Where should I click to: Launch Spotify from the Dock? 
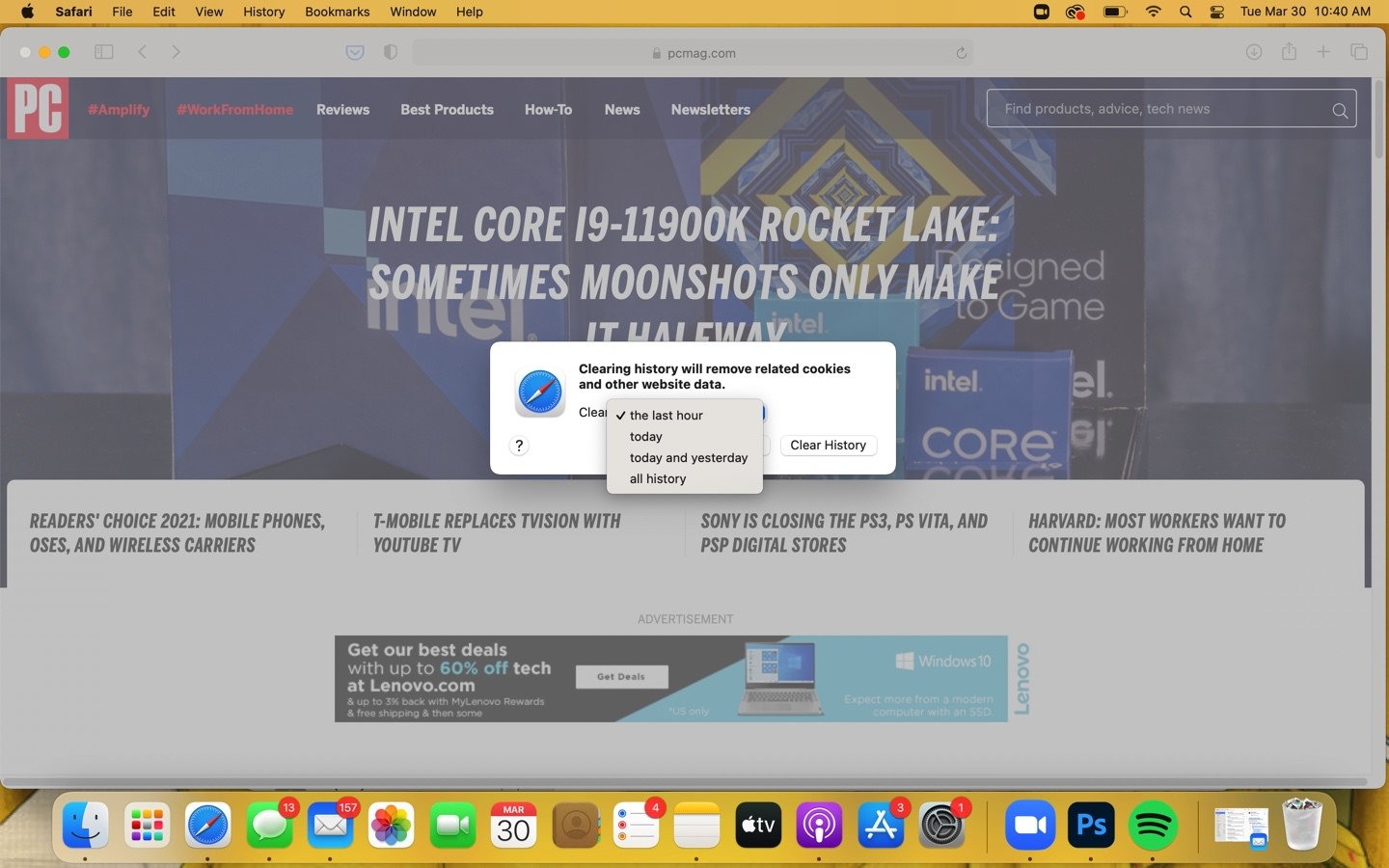pos(1153,826)
